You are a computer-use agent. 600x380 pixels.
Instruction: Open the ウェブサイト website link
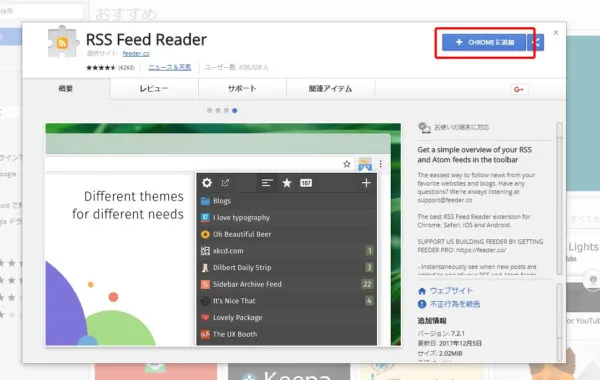click(451, 291)
